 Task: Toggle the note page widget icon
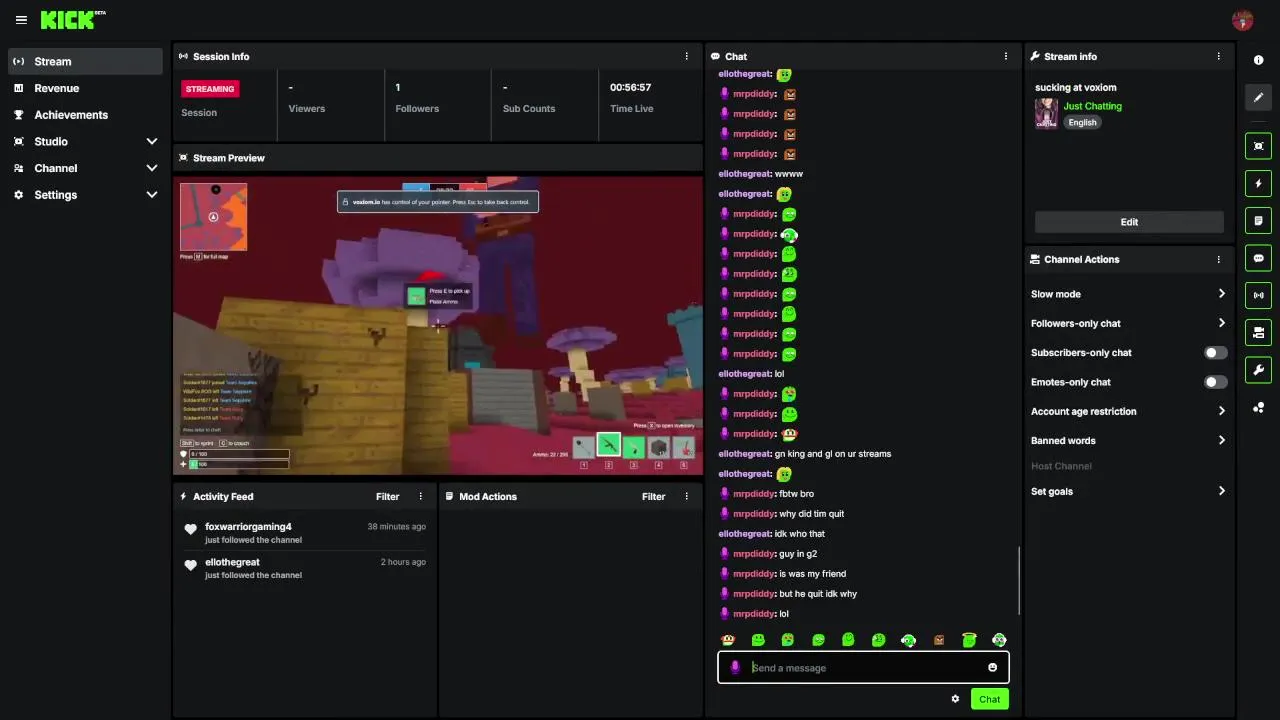click(x=1259, y=221)
